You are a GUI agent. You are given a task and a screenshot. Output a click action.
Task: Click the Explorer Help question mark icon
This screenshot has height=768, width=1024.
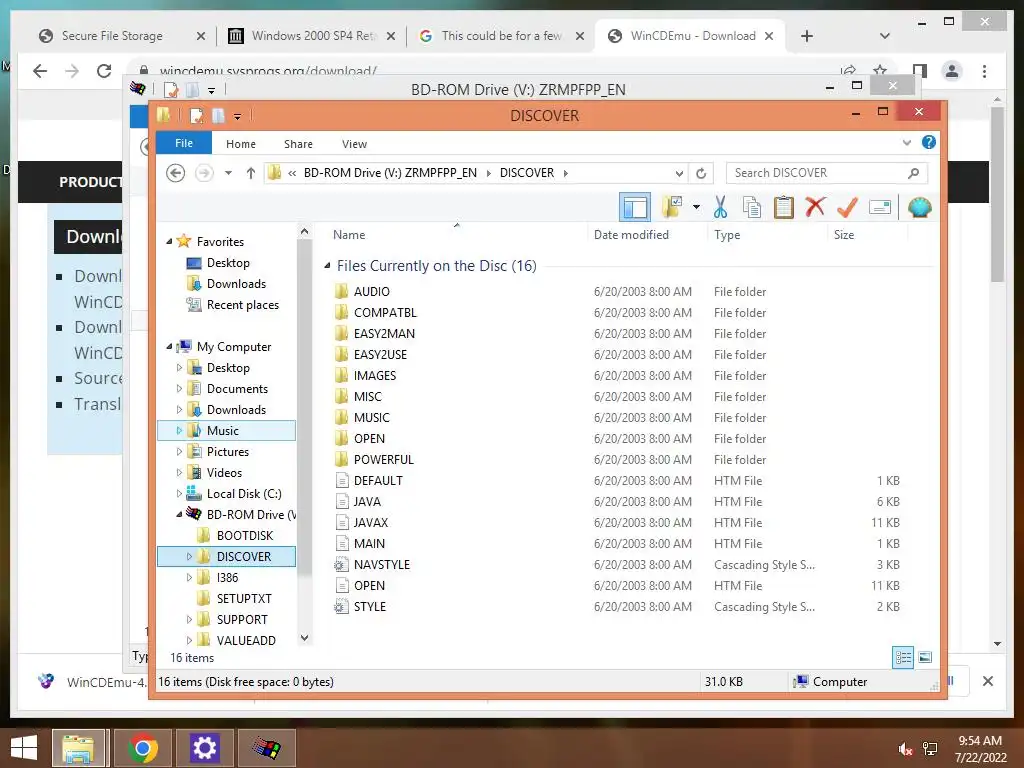pyautogui.click(x=929, y=142)
